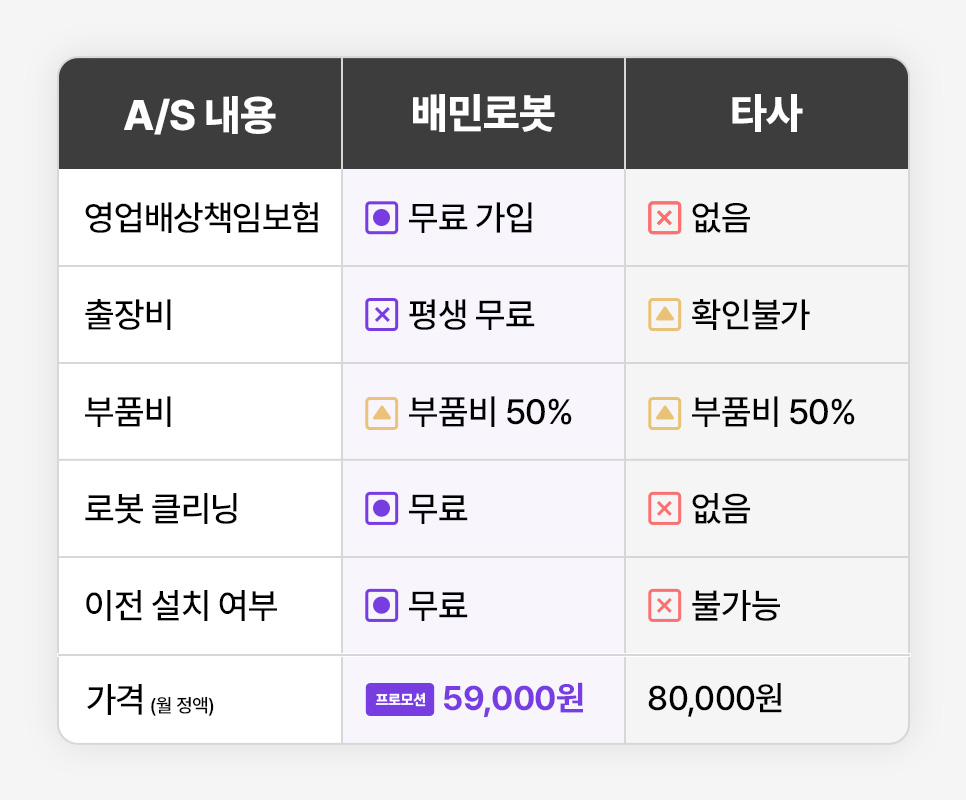Click the triangle icon beside 타사 부품비 50%
The height and width of the screenshot is (800, 966).
tap(664, 412)
